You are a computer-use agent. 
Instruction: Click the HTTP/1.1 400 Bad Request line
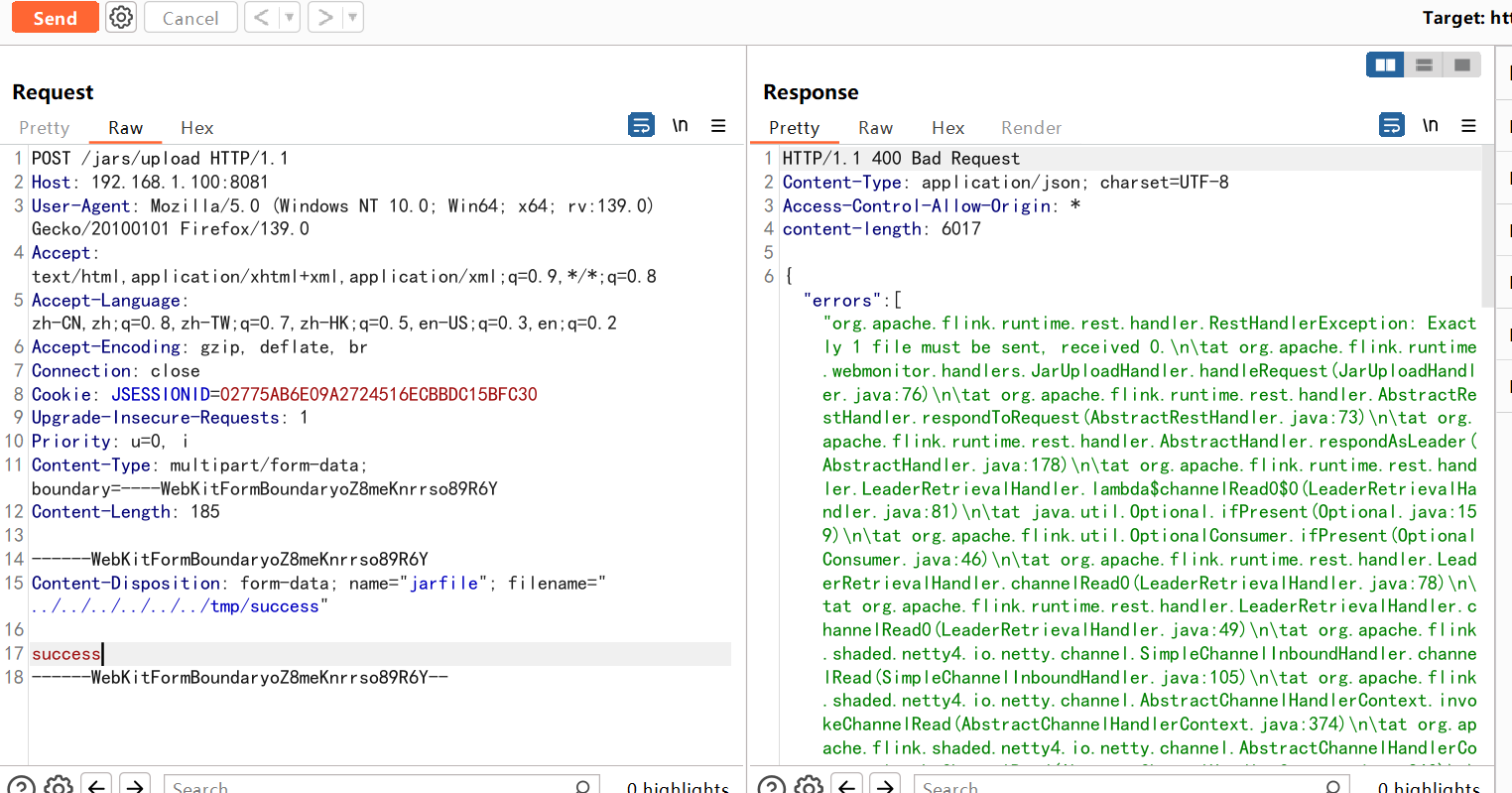click(x=901, y=158)
